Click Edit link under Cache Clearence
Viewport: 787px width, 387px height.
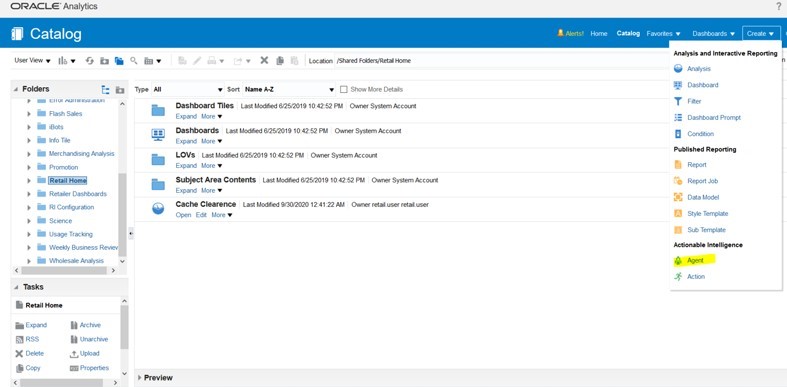201,215
